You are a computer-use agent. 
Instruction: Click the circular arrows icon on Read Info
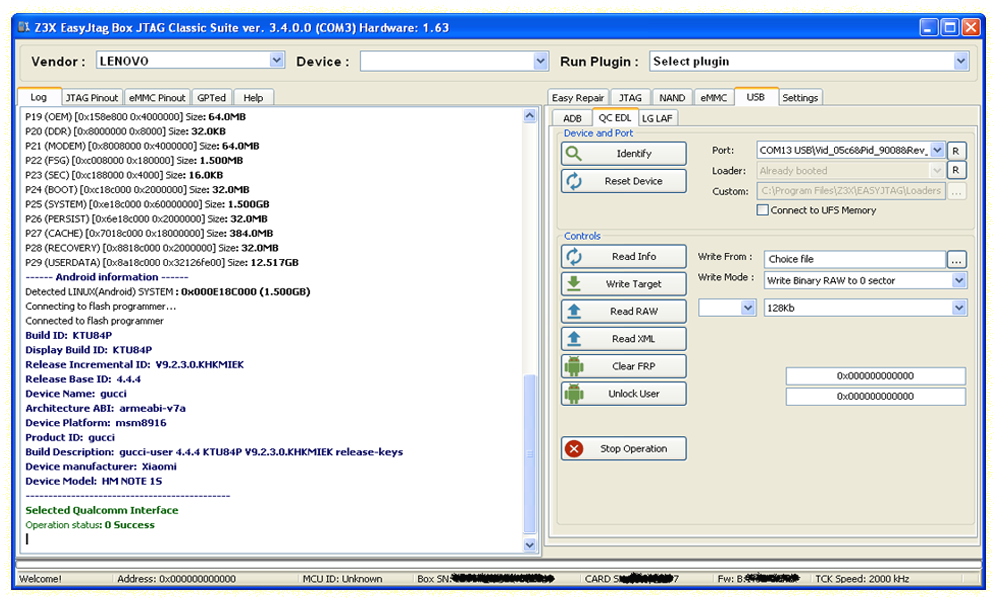[x=574, y=256]
